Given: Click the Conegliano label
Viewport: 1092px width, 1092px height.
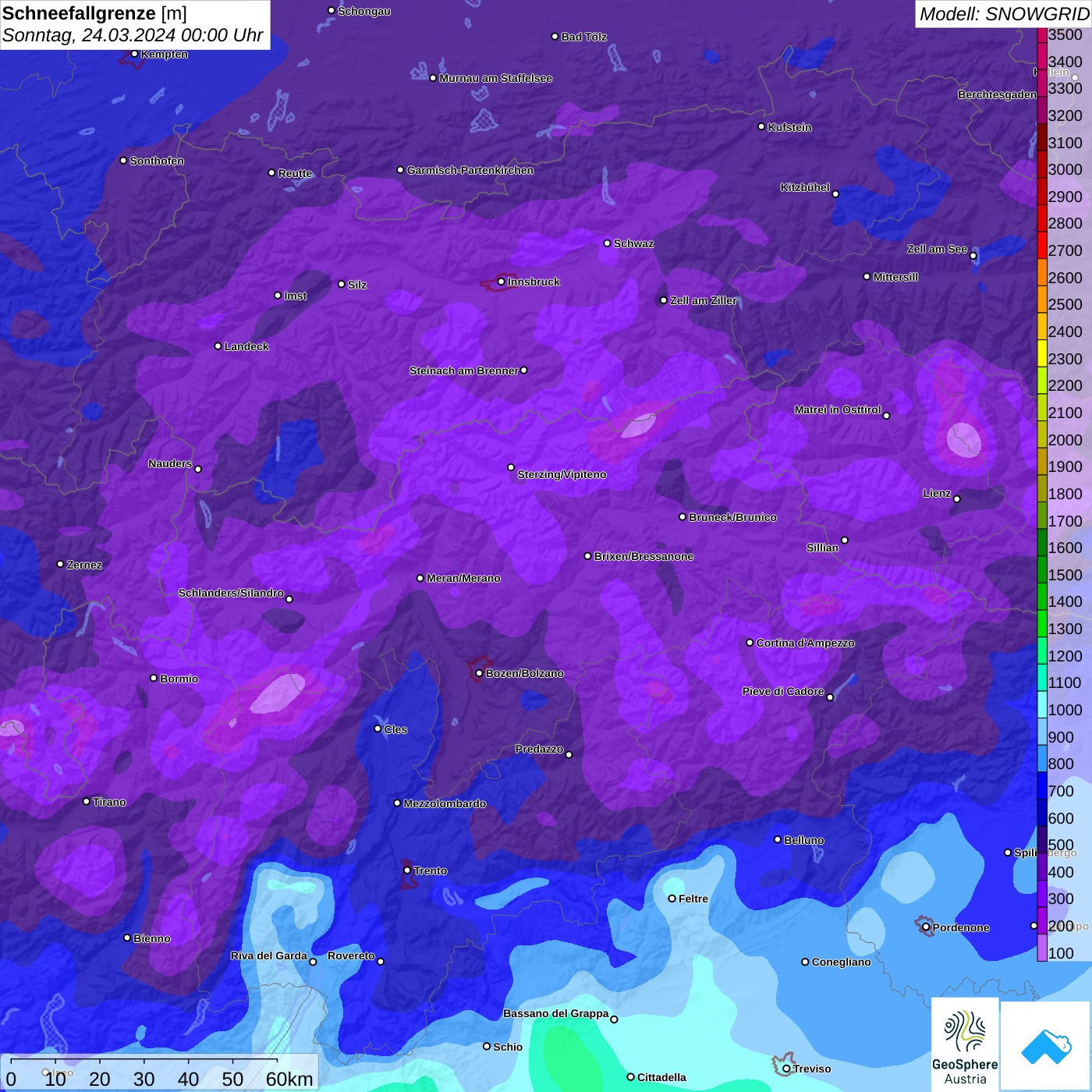Looking at the screenshot, I should tap(841, 962).
